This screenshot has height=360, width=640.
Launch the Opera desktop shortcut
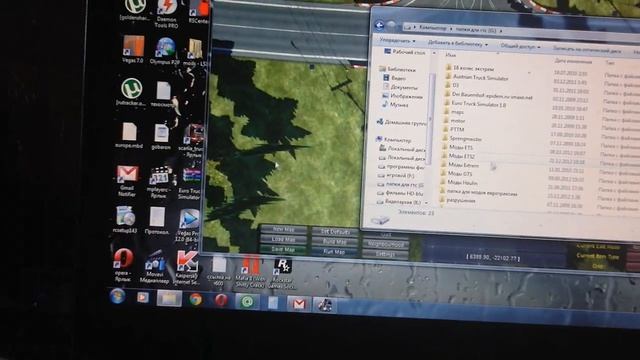(123, 264)
